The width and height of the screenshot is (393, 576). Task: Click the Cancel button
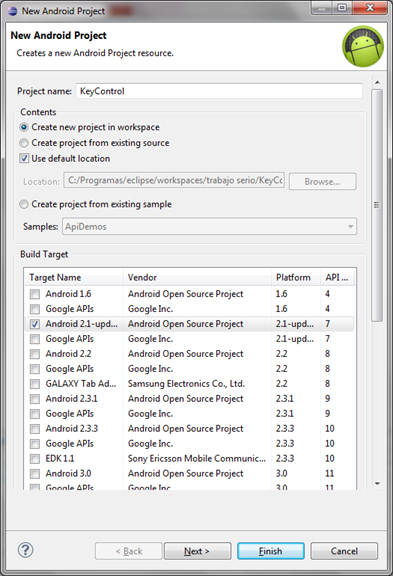344,551
